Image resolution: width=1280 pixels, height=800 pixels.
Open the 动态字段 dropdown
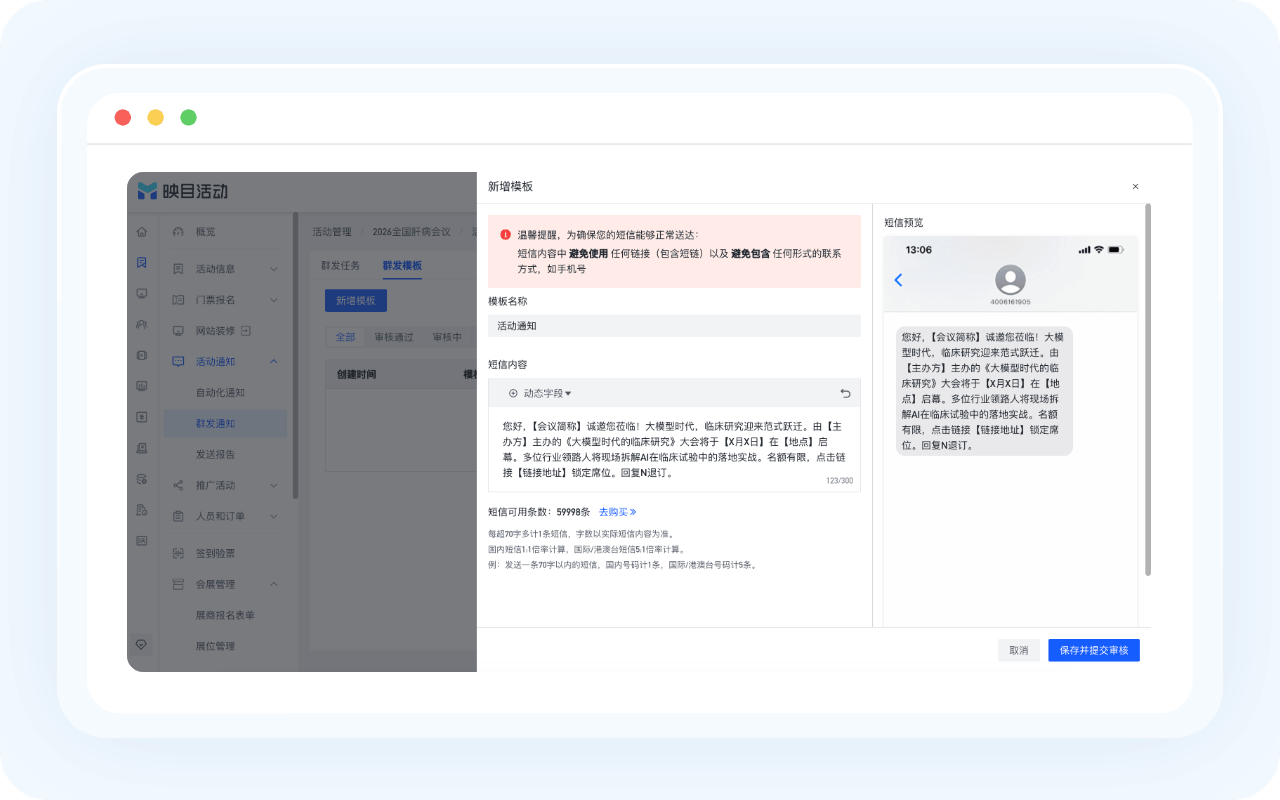(x=540, y=394)
